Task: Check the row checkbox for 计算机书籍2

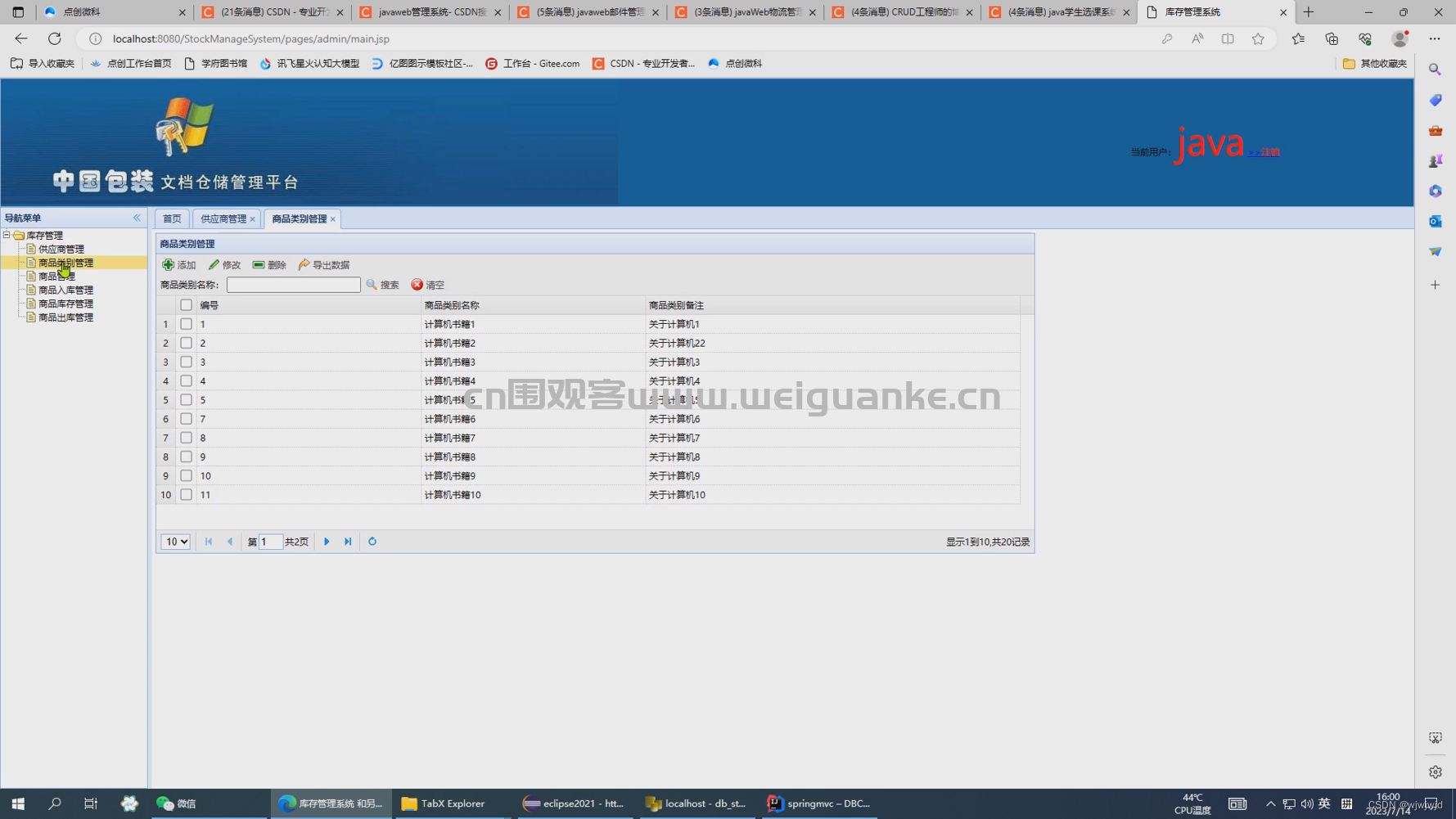Action: [187, 343]
